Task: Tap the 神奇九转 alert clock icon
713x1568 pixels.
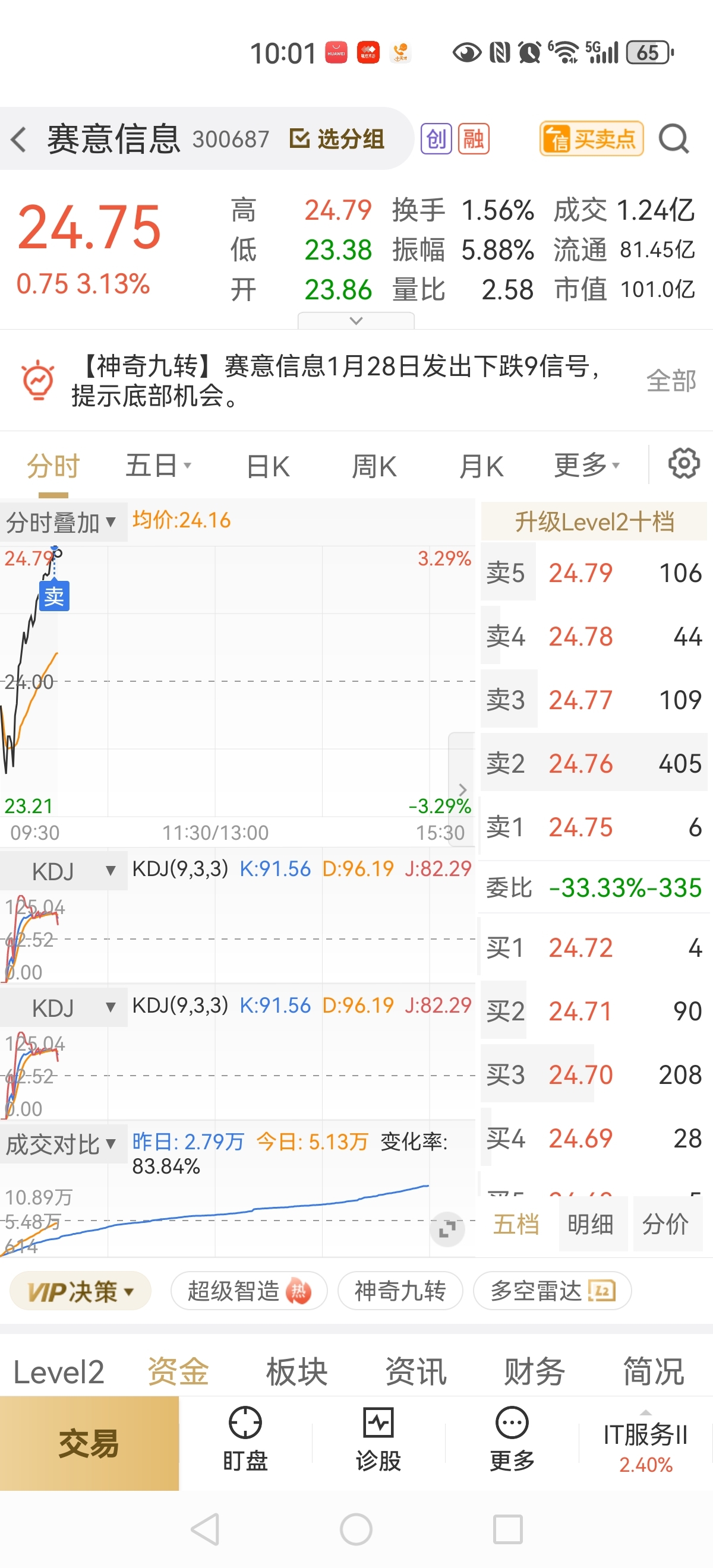Action: coord(38,381)
